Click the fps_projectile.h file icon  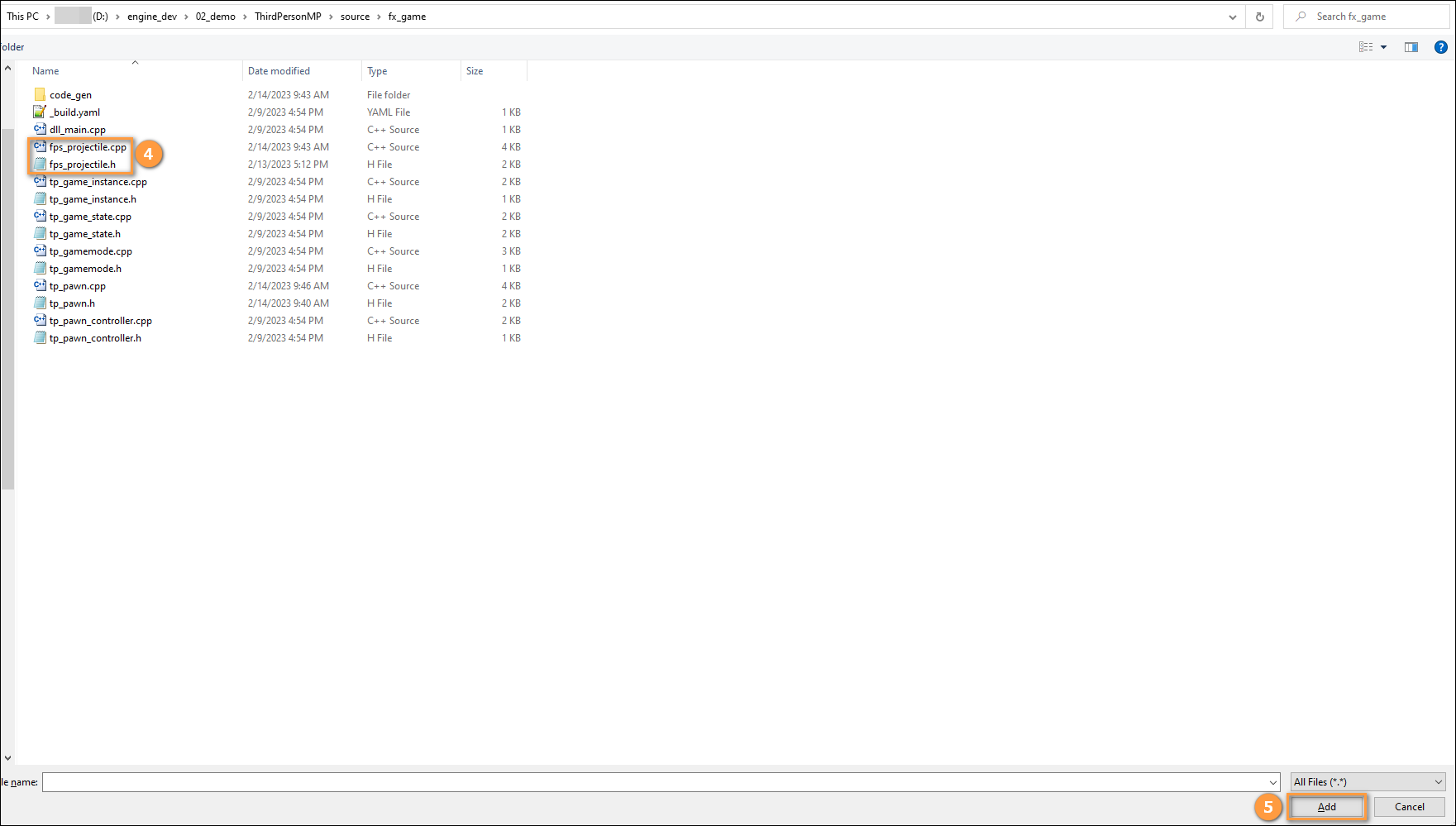click(x=40, y=164)
